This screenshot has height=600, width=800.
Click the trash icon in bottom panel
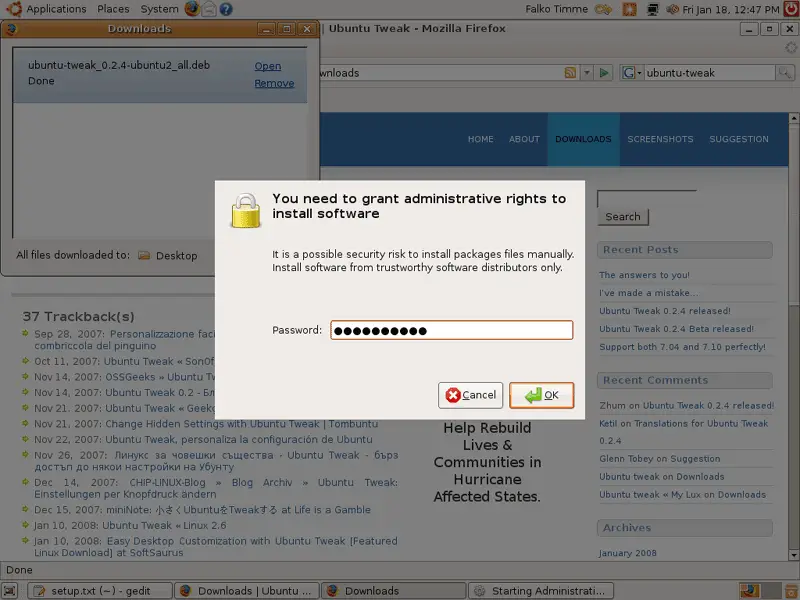pos(790,591)
